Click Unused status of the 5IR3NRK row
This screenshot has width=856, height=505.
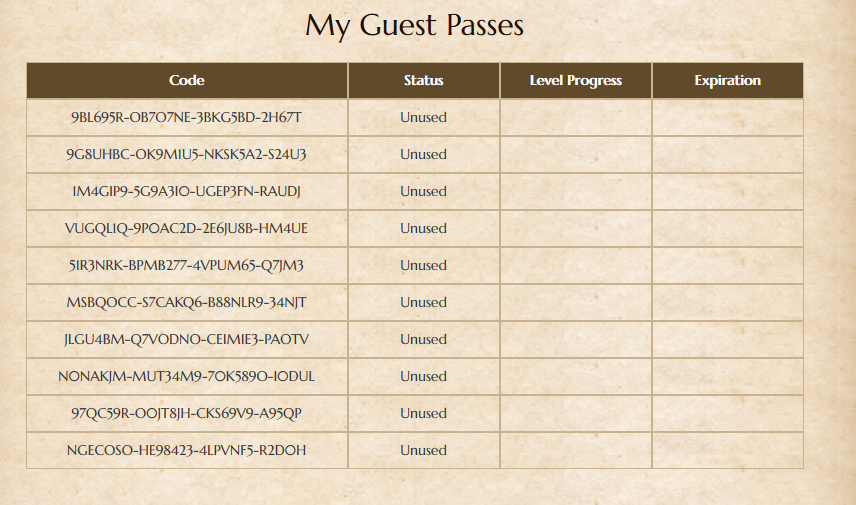pos(424,265)
